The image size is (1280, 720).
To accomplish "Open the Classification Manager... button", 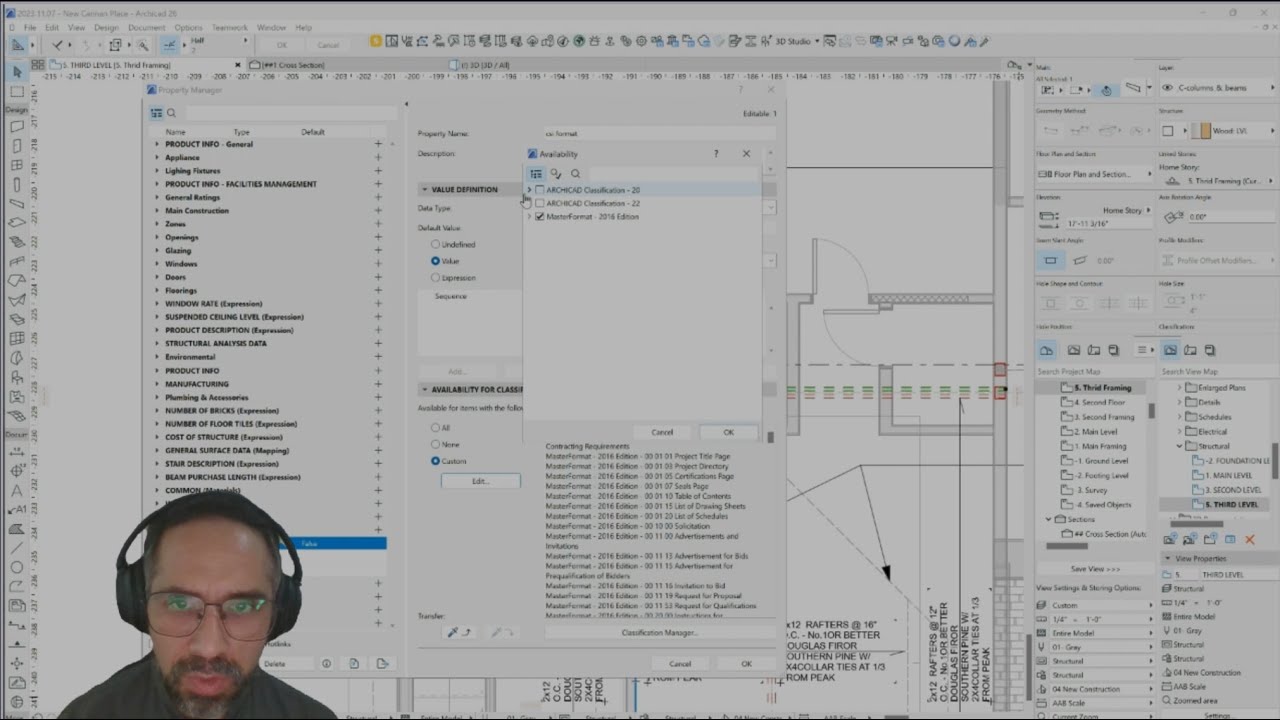I will 659,632.
